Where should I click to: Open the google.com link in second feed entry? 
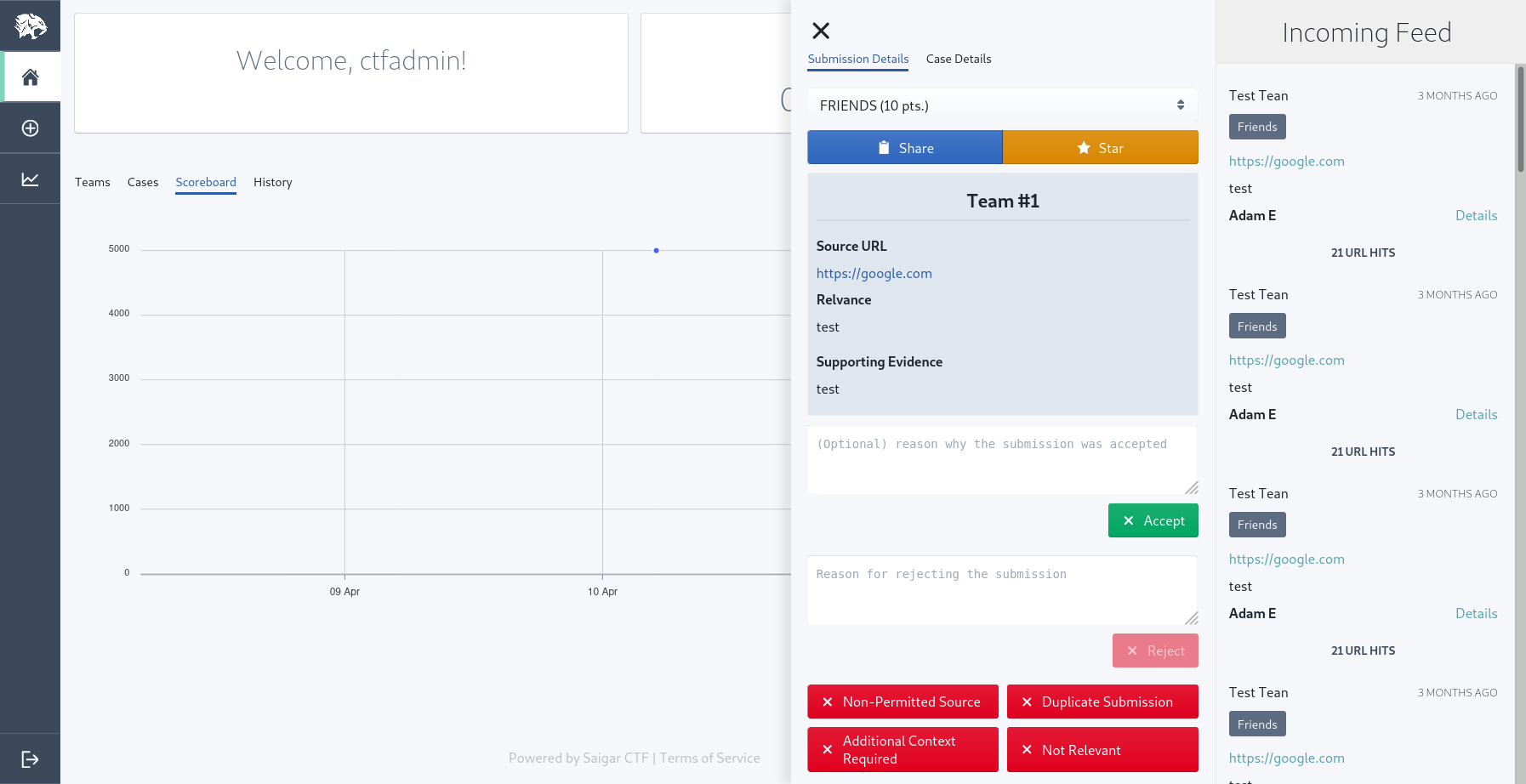pos(1287,360)
